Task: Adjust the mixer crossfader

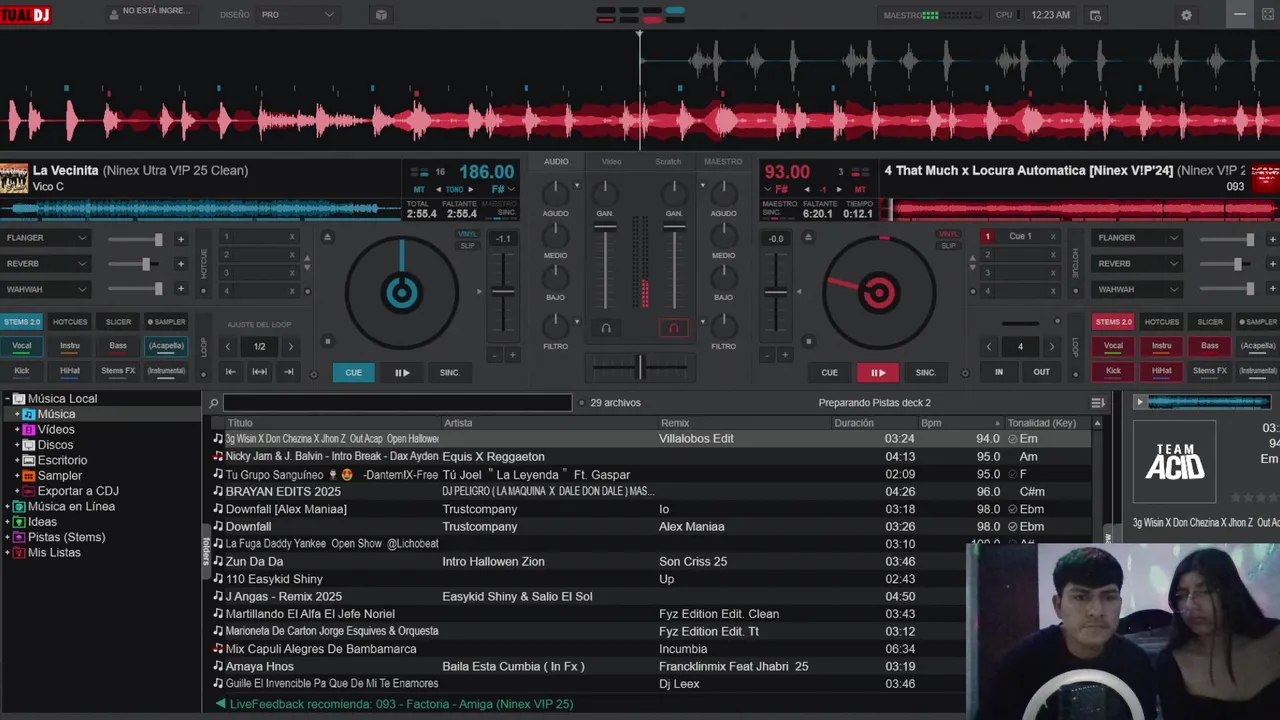Action: [x=640, y=367]
